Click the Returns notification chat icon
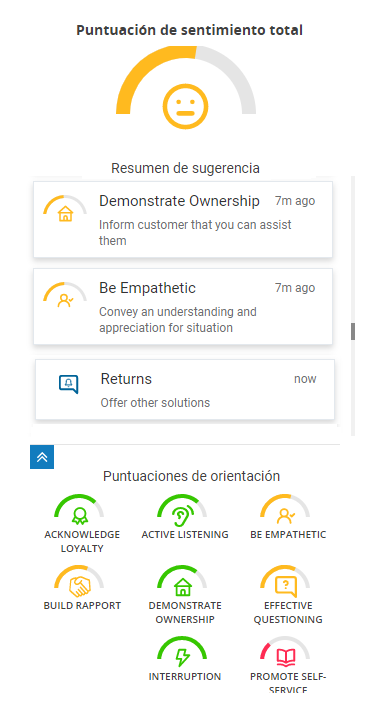The height and width of the screenshot is (706, 381). click(68, 385)
